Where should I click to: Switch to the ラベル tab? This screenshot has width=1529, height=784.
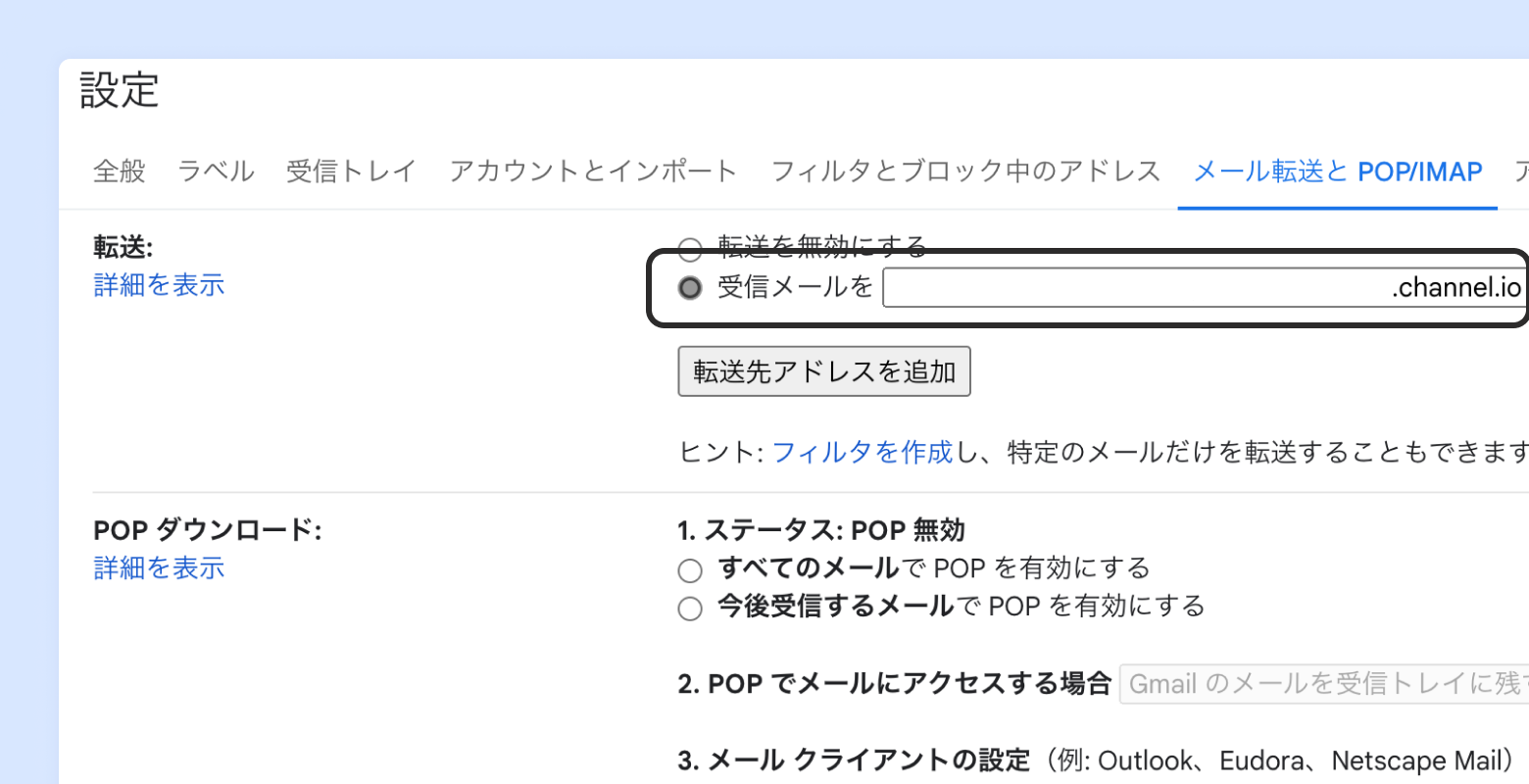click(x=216, y=171)
